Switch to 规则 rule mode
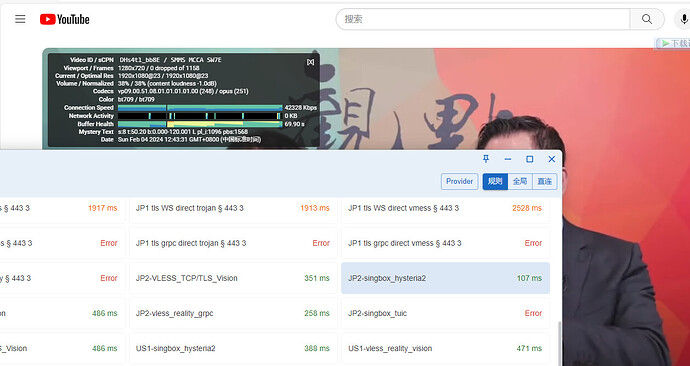The width and height of the screenshot is (690, 366). click(x=495, y=181)
